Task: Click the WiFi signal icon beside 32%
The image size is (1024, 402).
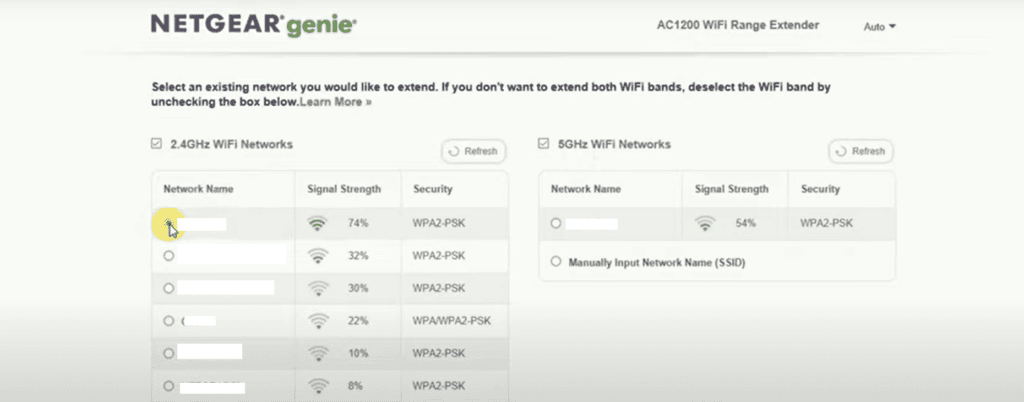Action: [317, 256]
